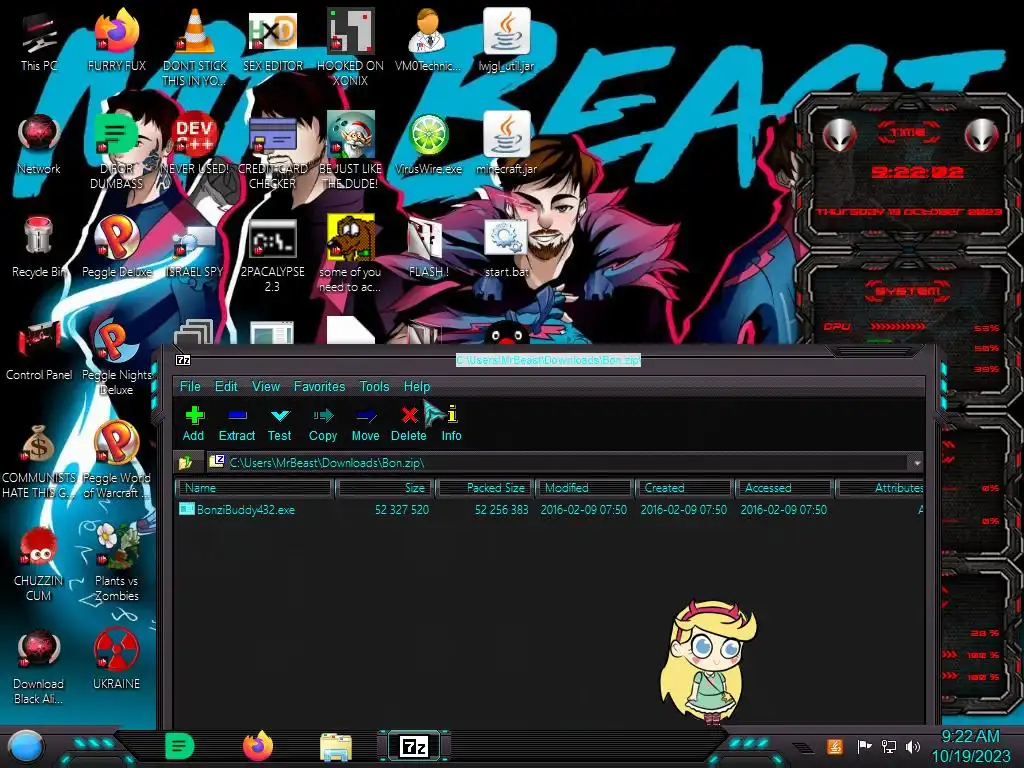Image resolution: width=1024 pixels, height=768 pixels.
Task: Select the SEX EDITOR HxD icon
Action: tap(273, 40)
